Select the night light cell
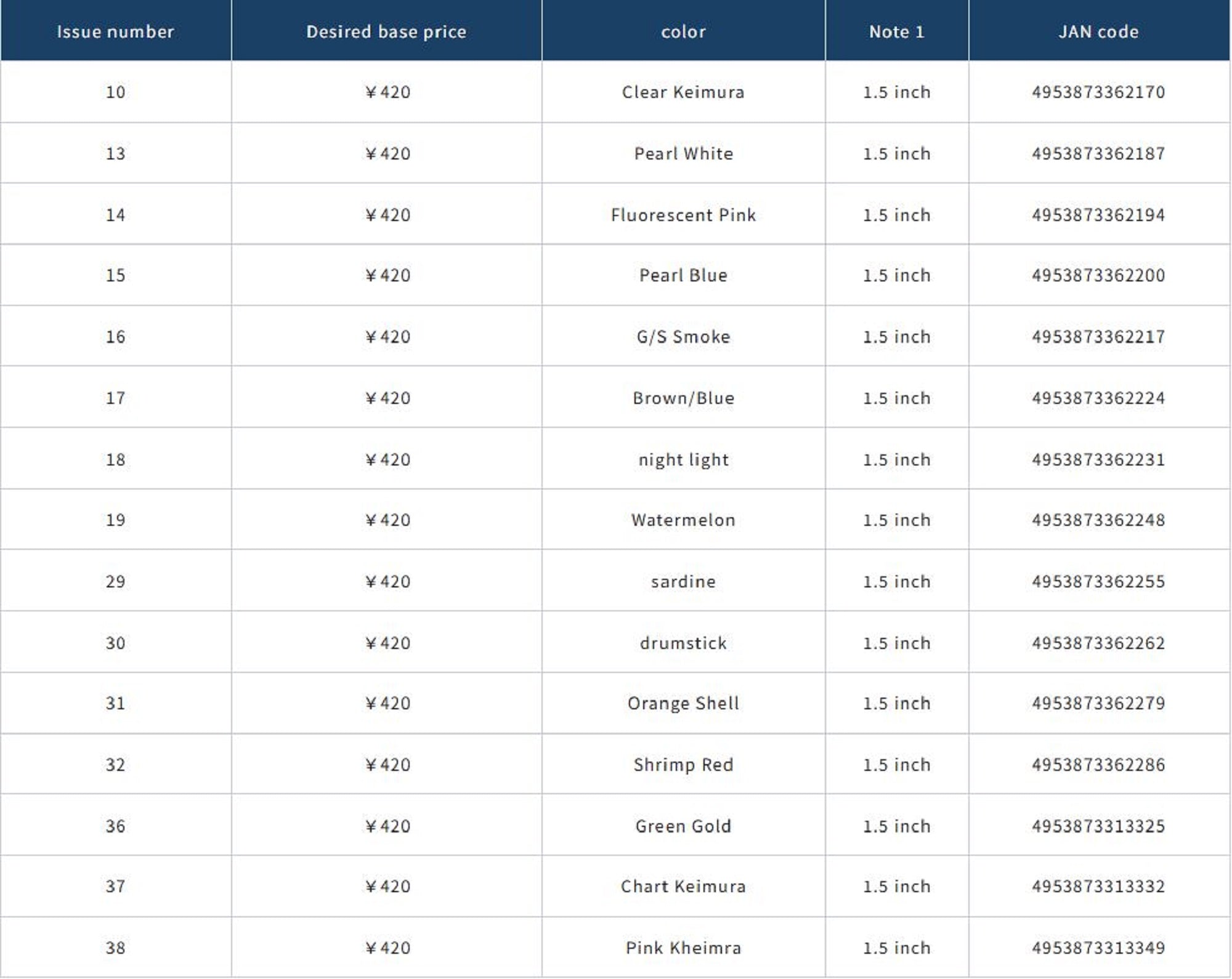The image size is (1232, 979). 683,460
